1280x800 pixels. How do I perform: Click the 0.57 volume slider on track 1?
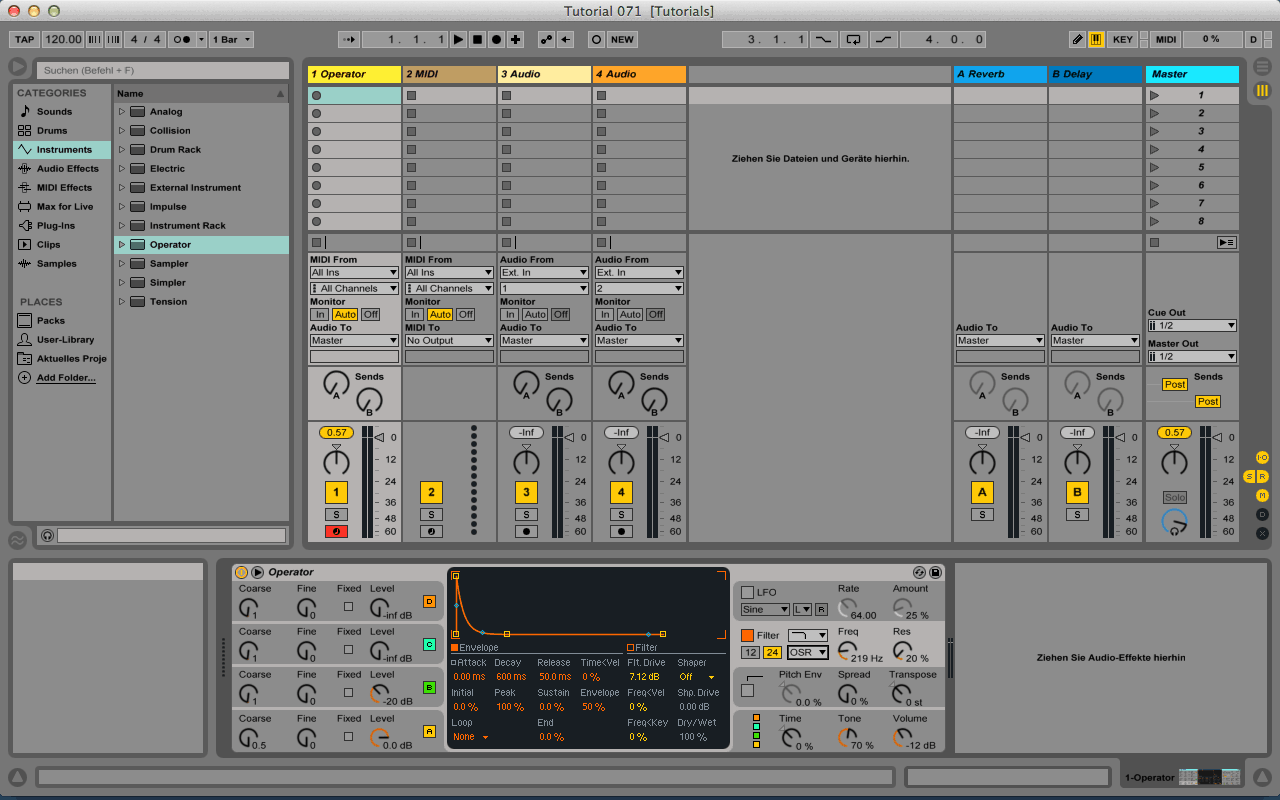(337, 432)
